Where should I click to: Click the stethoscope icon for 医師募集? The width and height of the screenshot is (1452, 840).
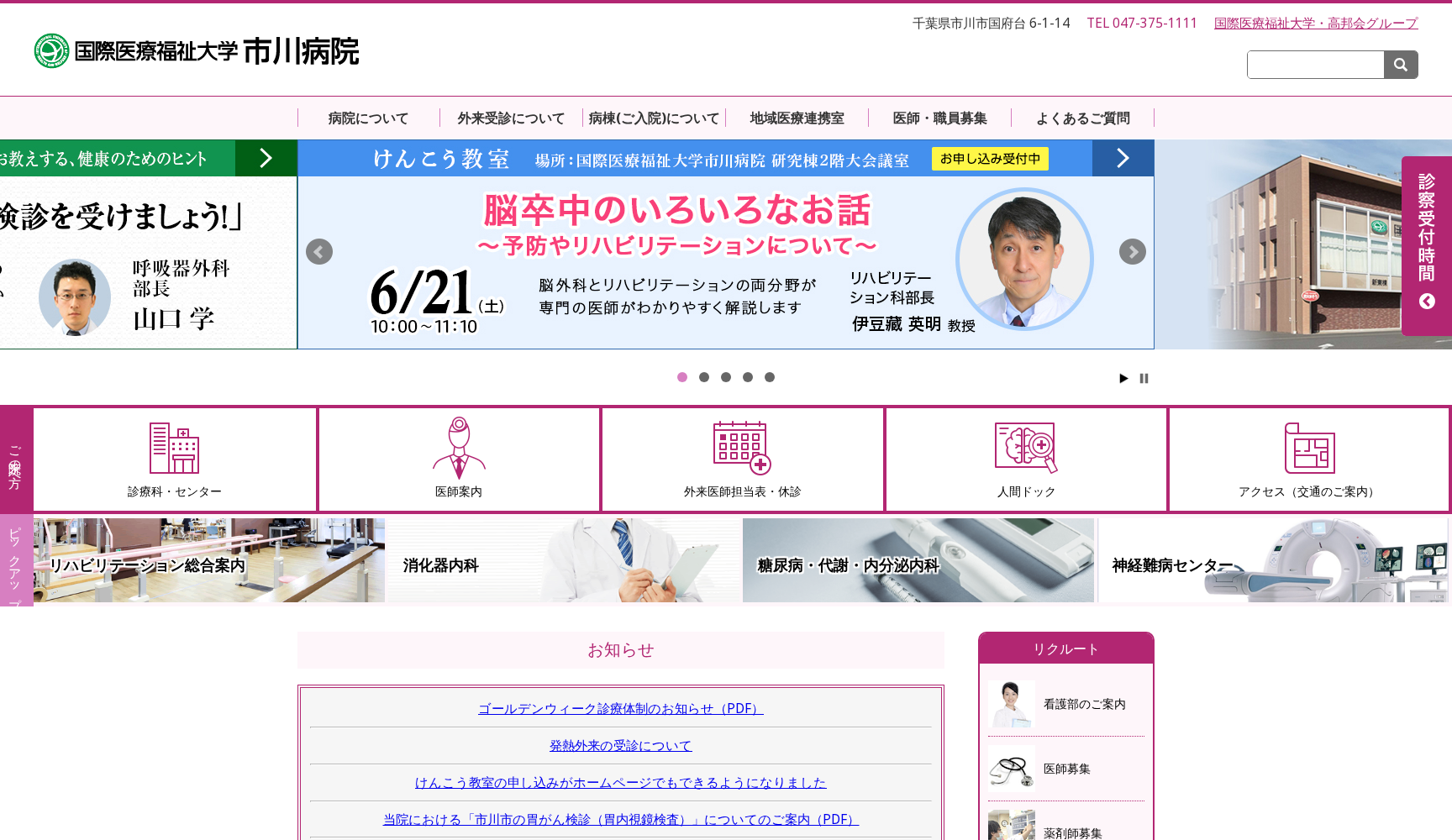[x=1012, y=768]
